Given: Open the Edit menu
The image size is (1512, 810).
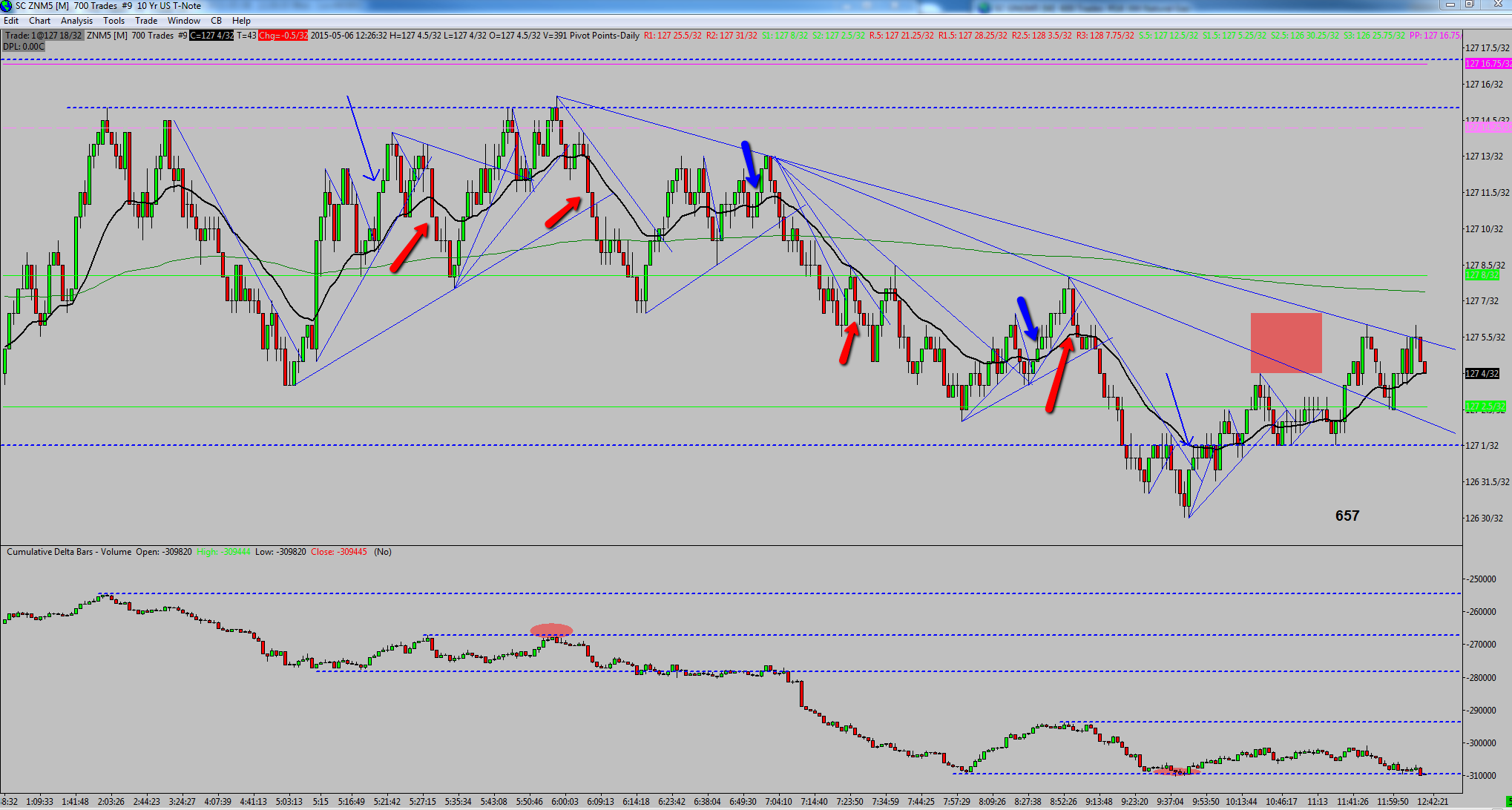Looking at the screenshot, I should coord(11,21).
